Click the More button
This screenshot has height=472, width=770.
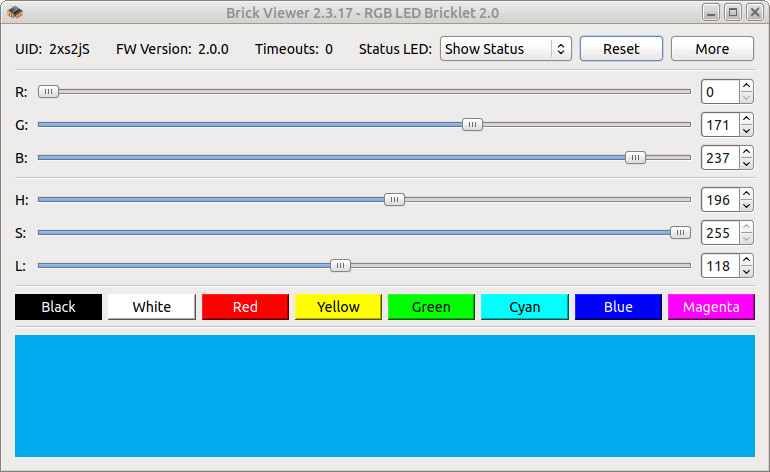tap(712, 49)
